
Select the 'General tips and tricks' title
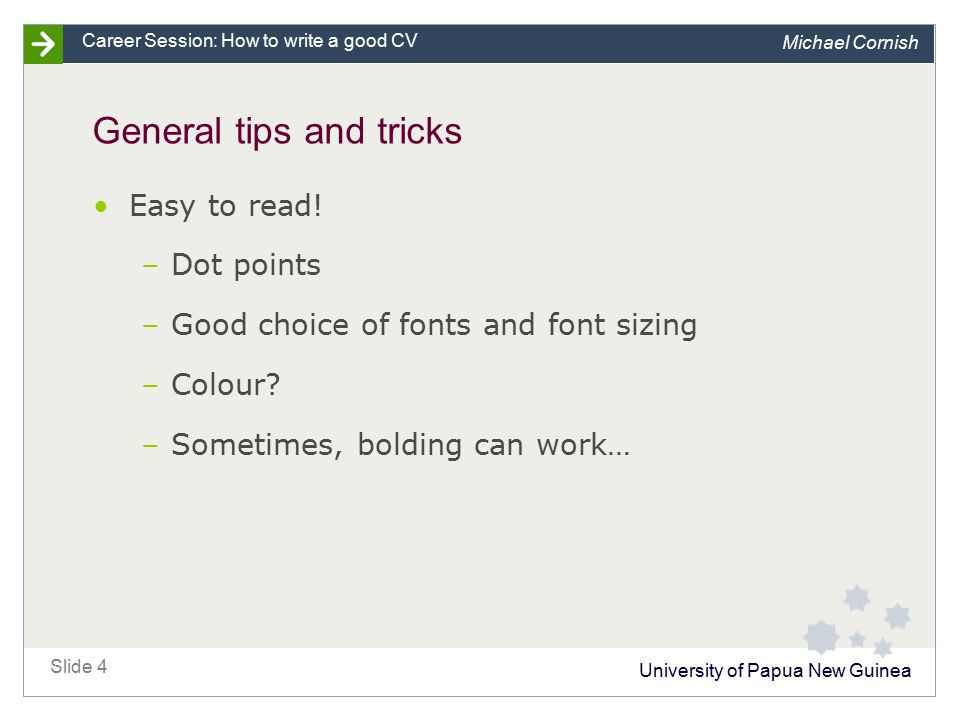[277, 132]
